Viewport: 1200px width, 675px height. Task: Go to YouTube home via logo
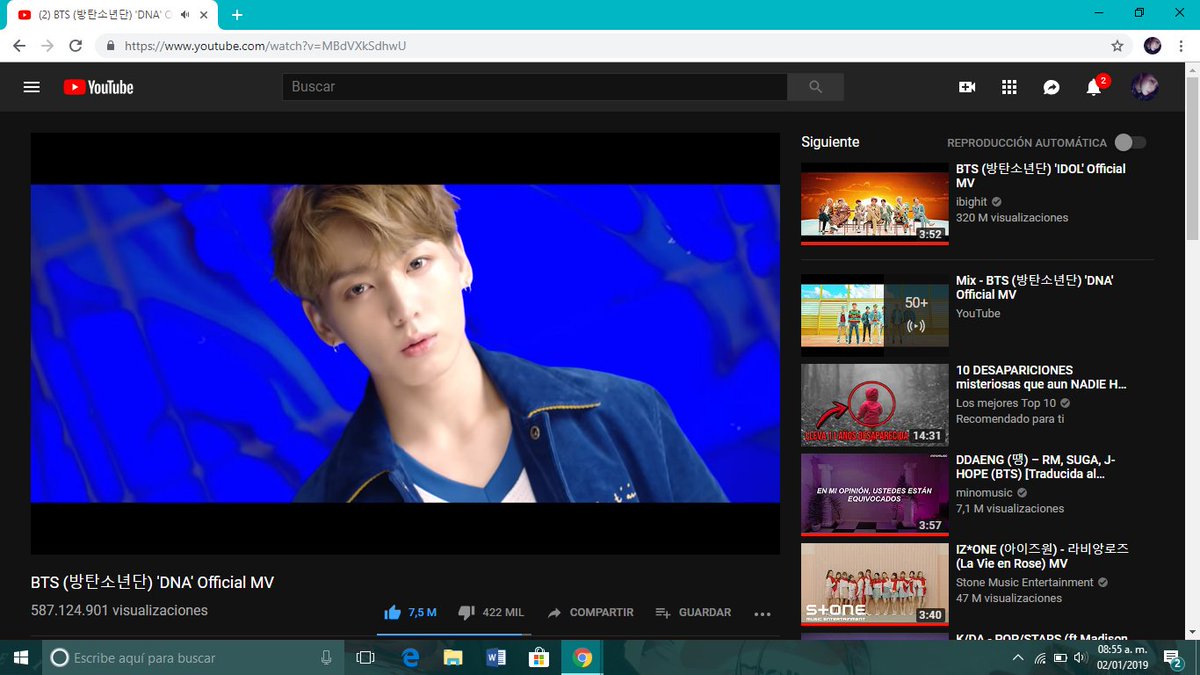[x=98, y=87]
